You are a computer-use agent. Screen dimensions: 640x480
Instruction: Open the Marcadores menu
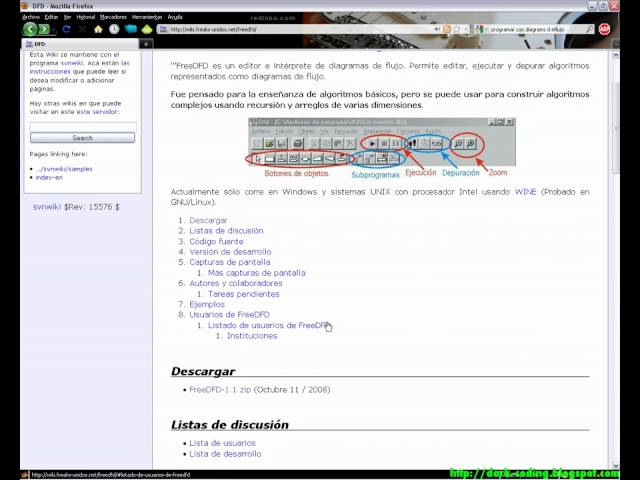[x=113, y=17]
